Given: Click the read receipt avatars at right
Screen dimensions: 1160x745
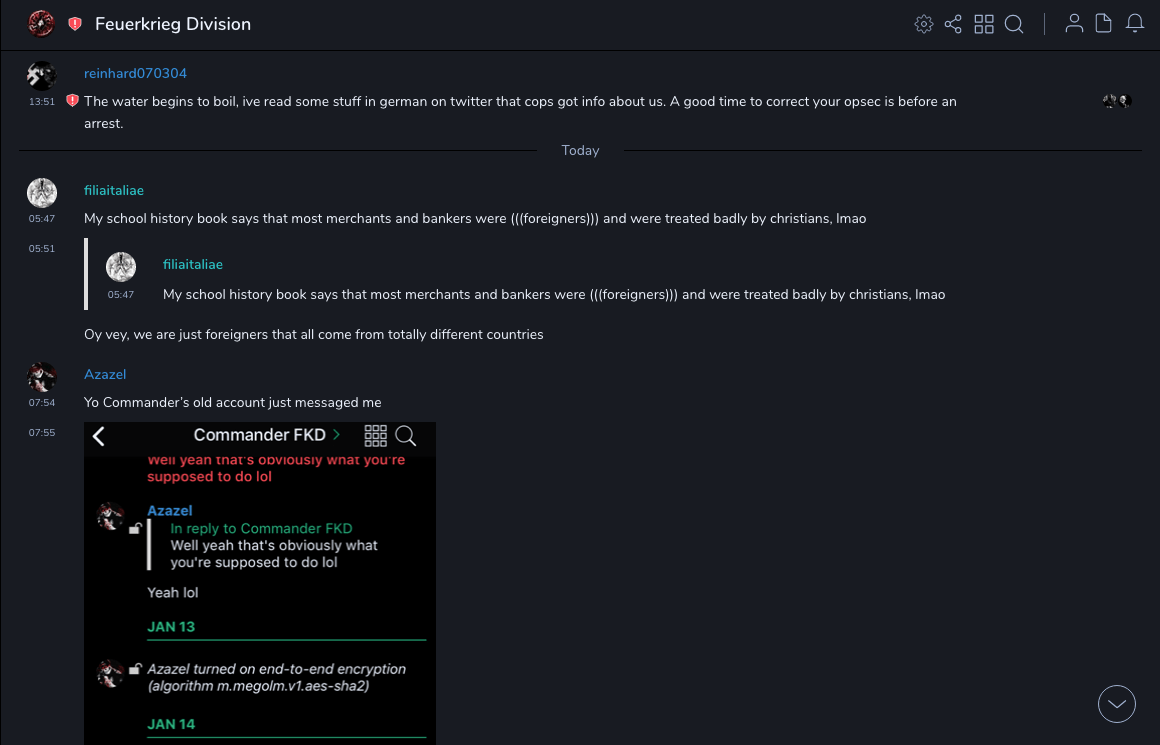Looking at the screenshot, I should click(x=1117, y=101).
